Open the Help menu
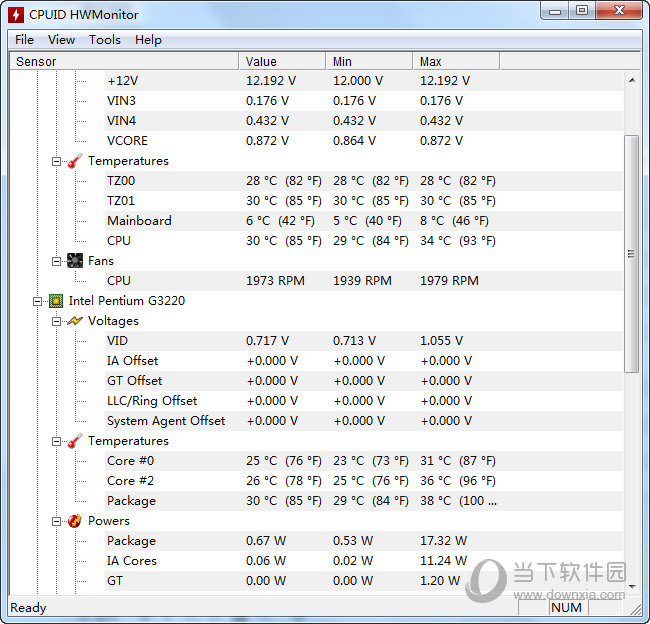This screenshot has height=624, width=650. (x=148, y=40)
